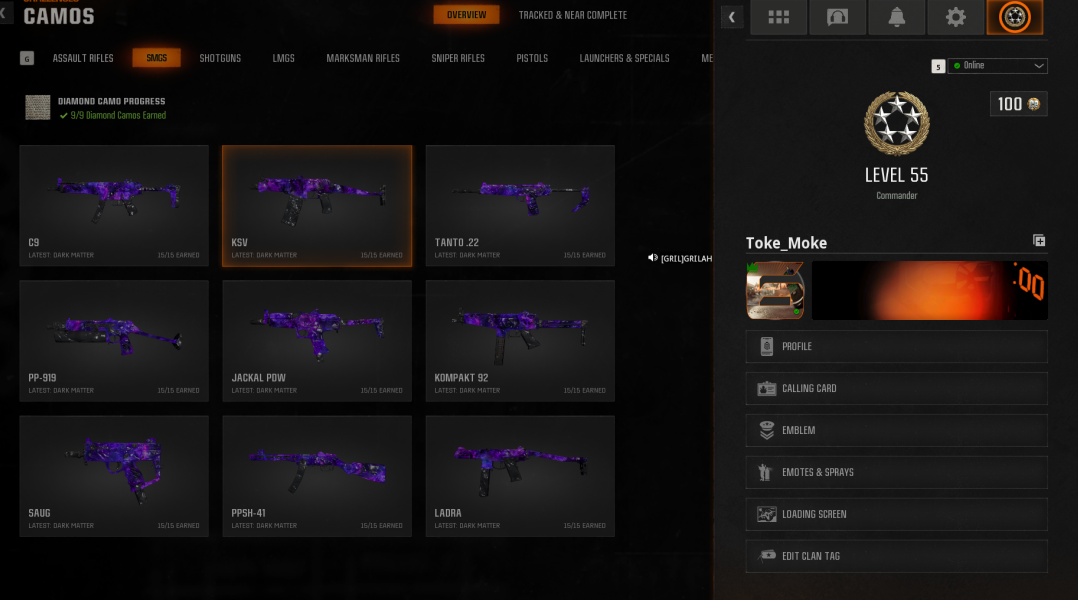The height and width of the screenshot is (600, 1078).
Task: Click the Edit Clan Tag icon
Action: [x=767, y=555]
